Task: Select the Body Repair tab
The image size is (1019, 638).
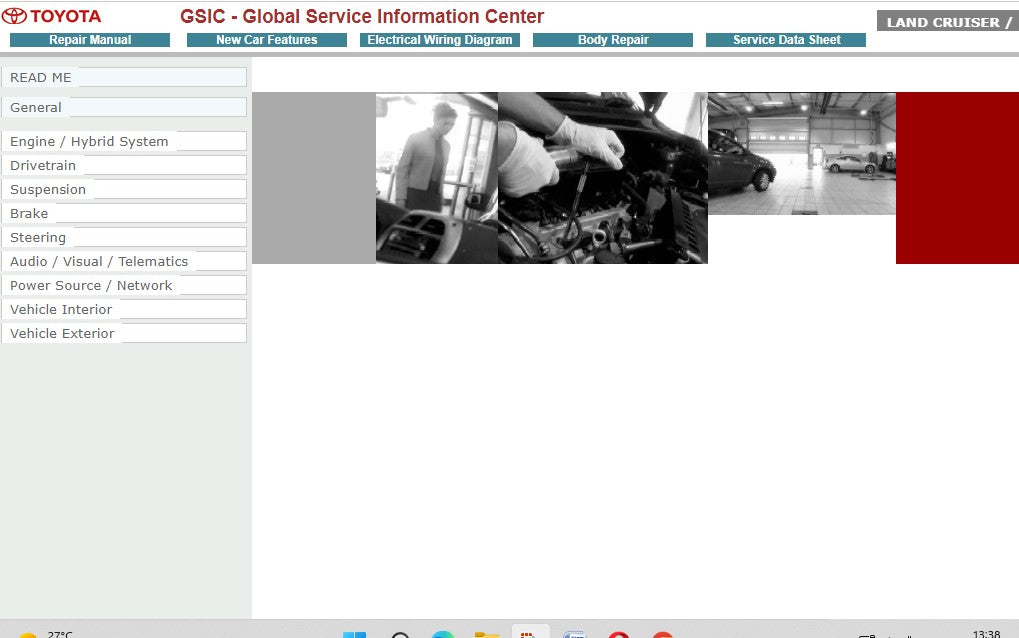Action: click(x=613, y=40)
